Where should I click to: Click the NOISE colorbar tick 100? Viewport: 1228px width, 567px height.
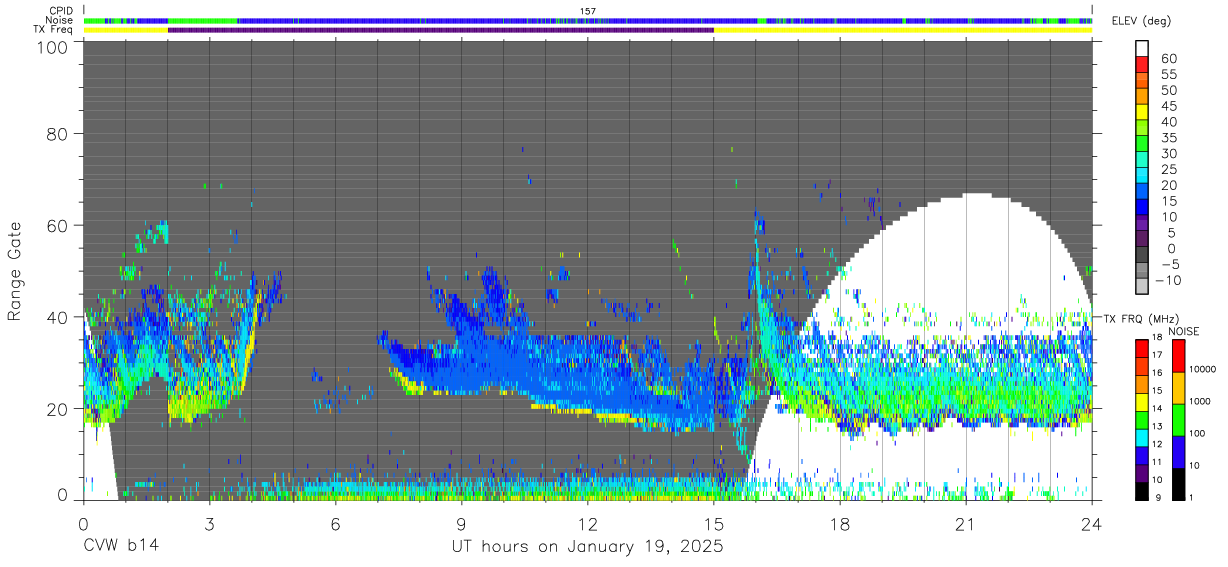click(x=1196, y=434)
